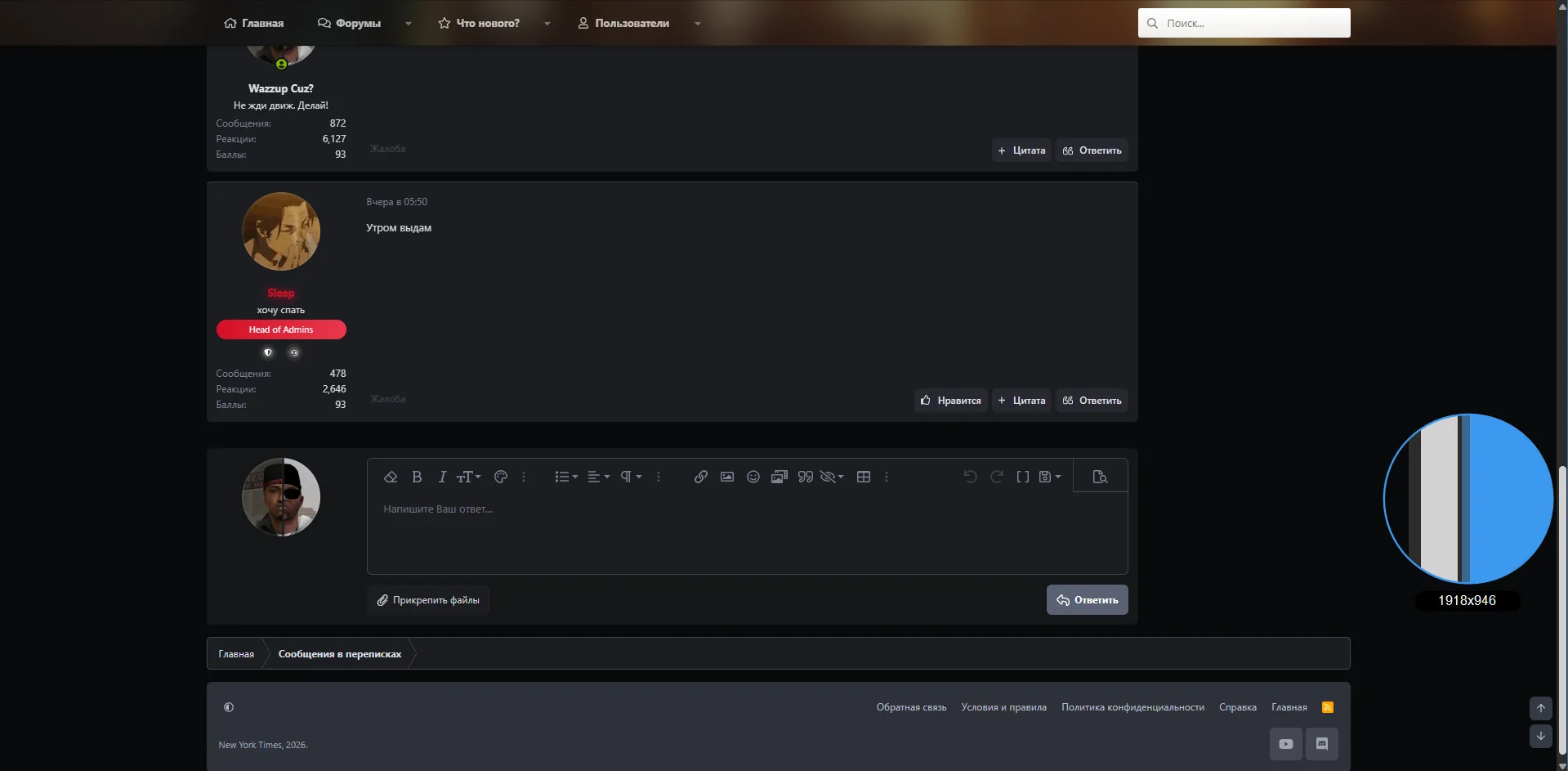Click the Discord icon in footer

click(1322, 744)
